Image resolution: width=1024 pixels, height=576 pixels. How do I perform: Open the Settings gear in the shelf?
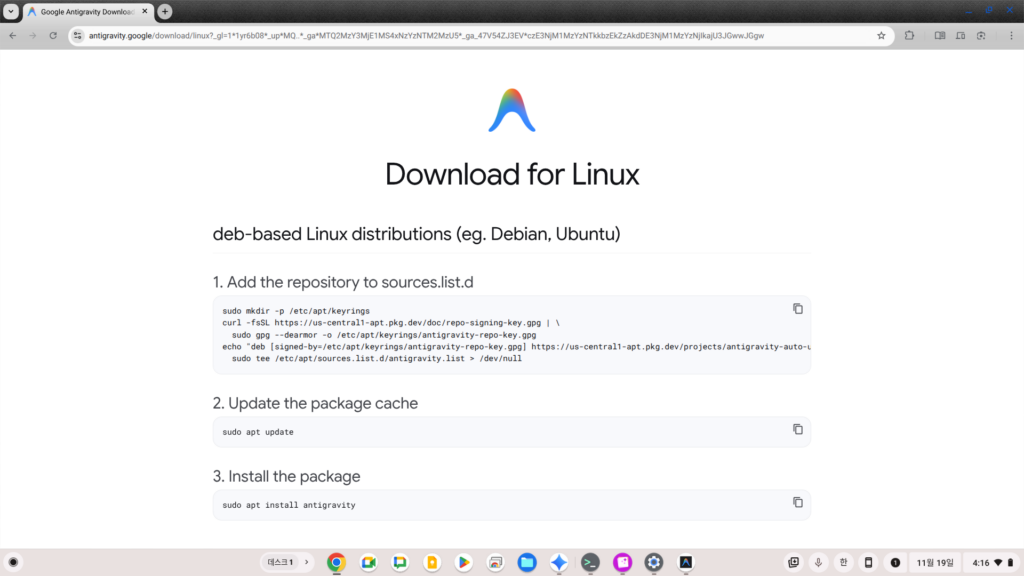654,562
